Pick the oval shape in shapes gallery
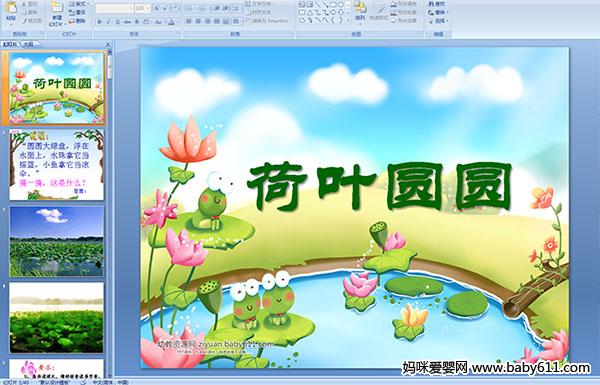 [x=340, y=4]
